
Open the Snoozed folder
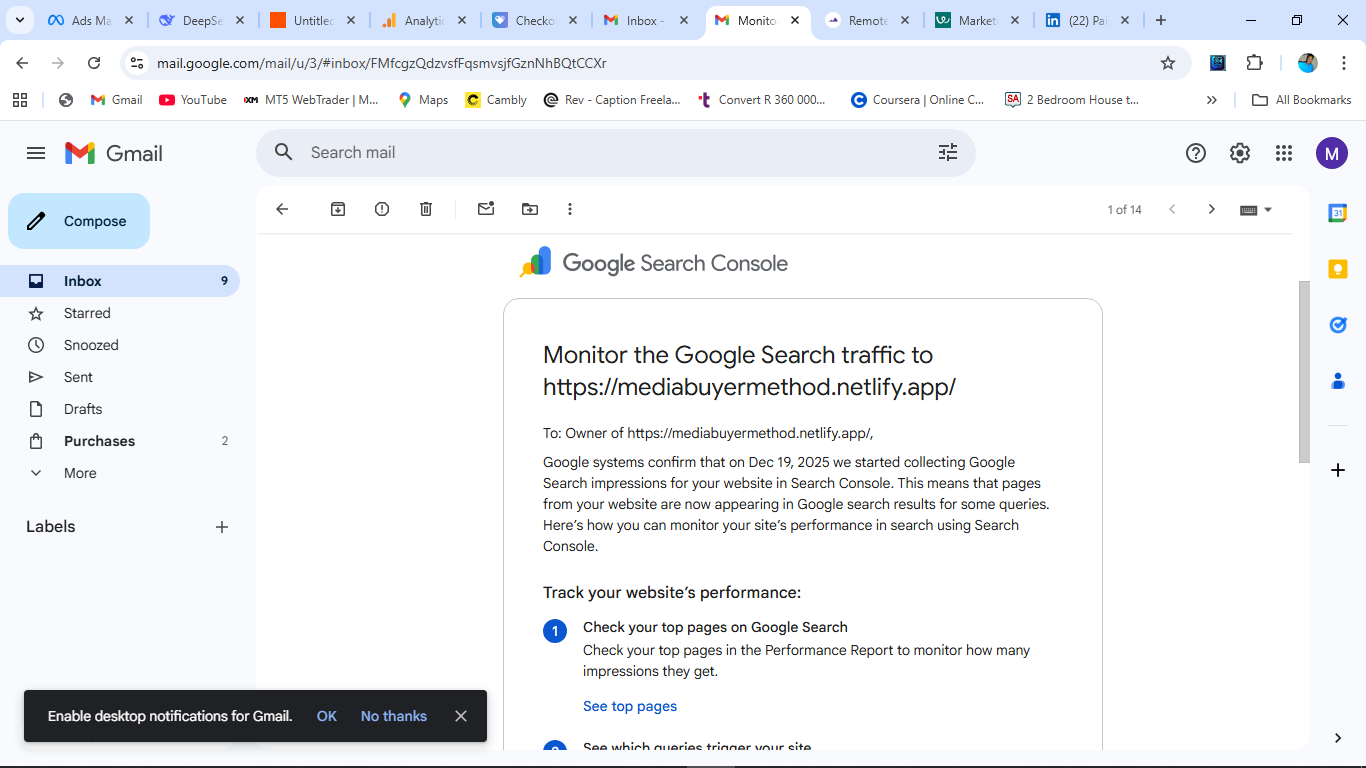point(120,345)
